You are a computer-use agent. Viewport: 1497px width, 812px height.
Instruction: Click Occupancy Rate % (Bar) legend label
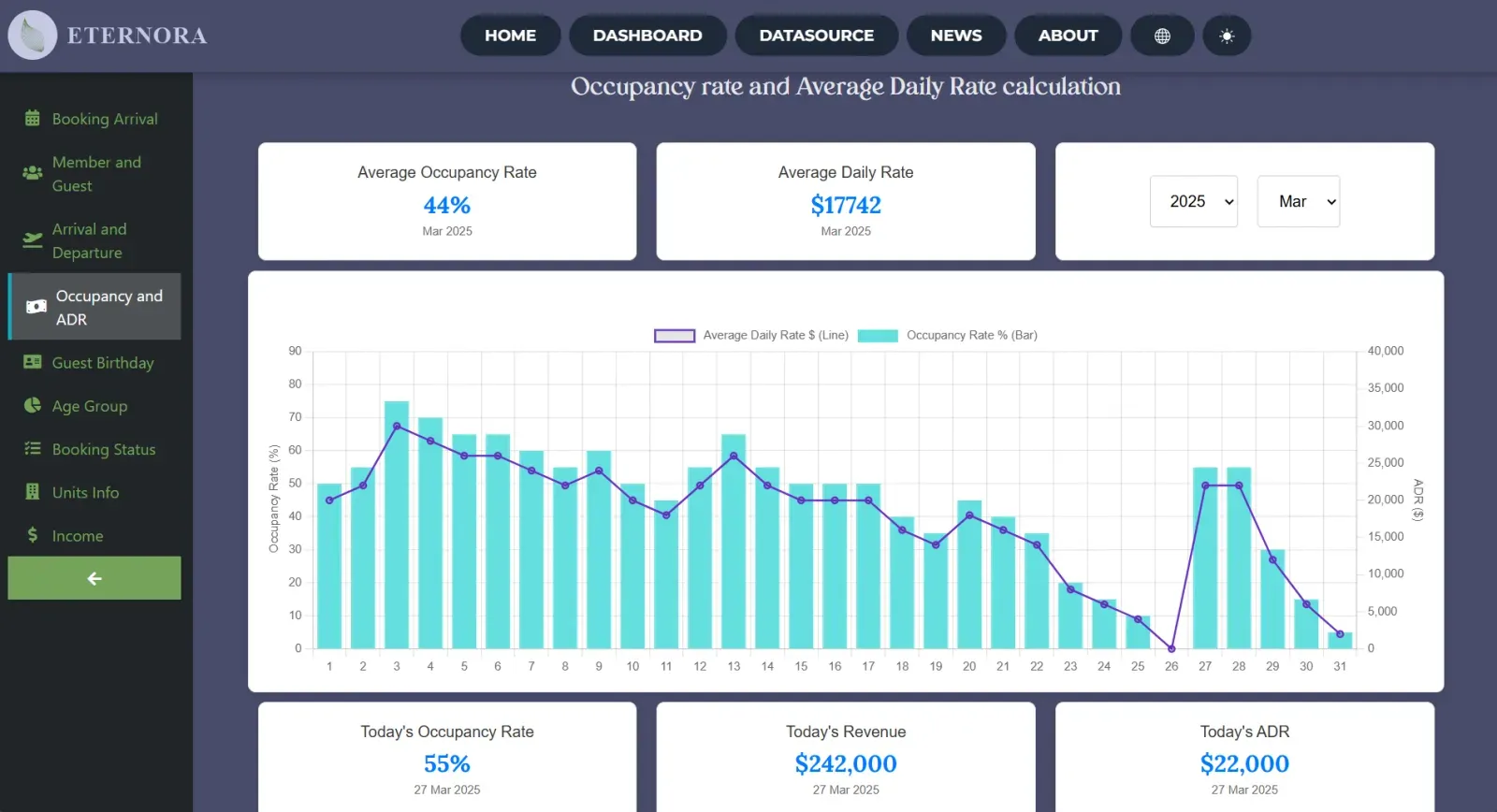[972, 335]
